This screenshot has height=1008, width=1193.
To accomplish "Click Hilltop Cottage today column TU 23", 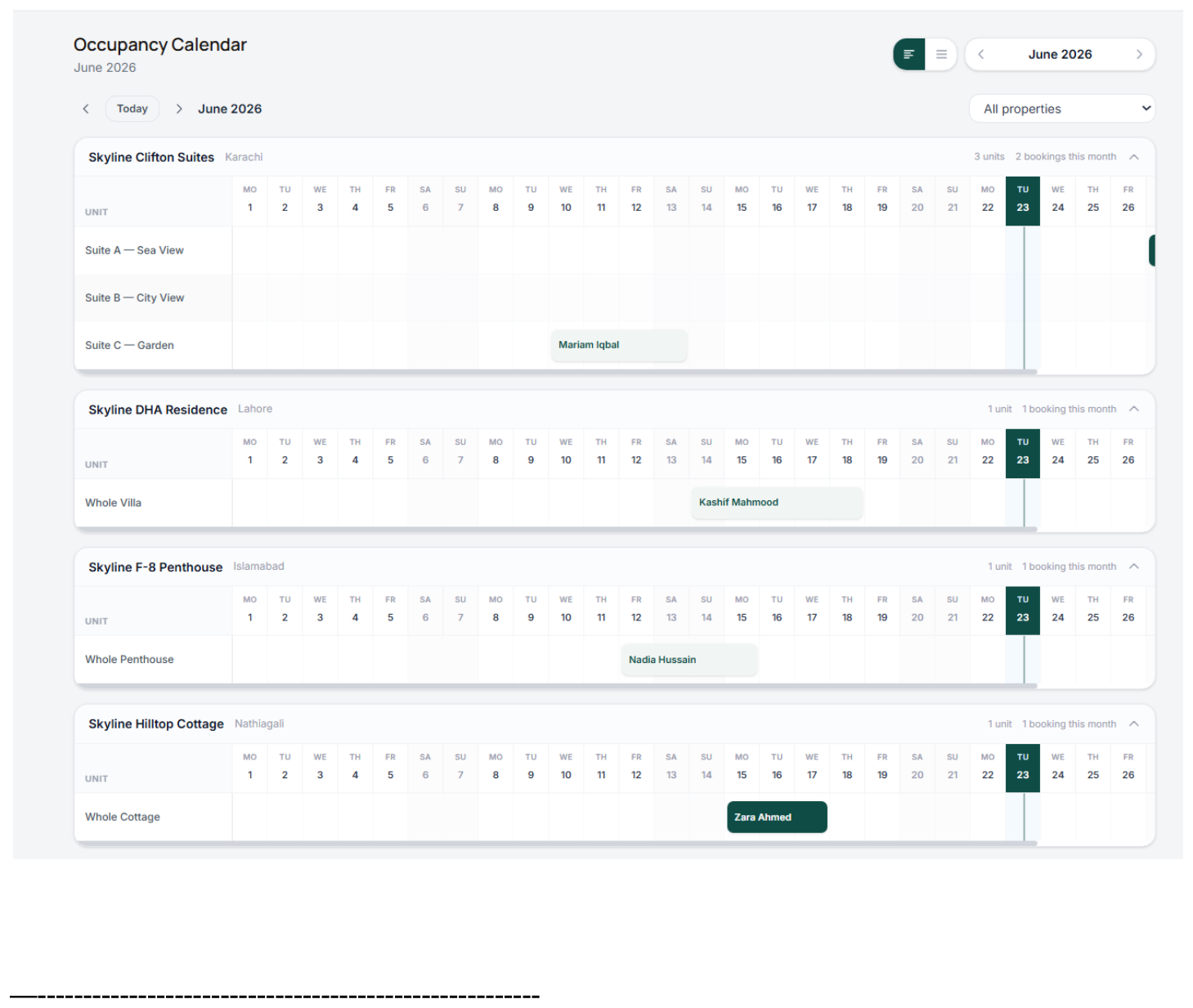I will [x=1023, y=767].
